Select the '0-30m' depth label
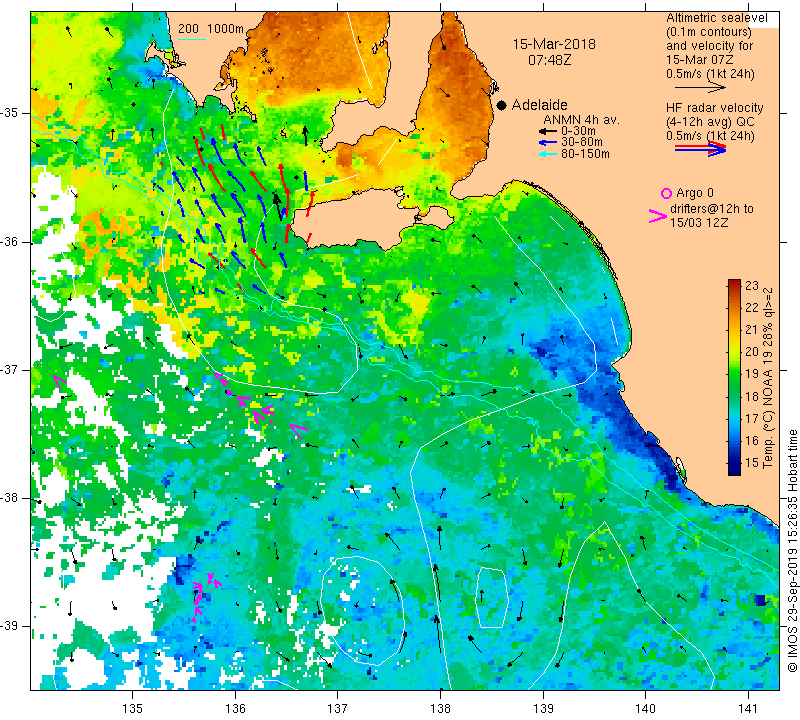Image resolution: width=800 pixels, height=720 pixels. click(x=578, y=131)
